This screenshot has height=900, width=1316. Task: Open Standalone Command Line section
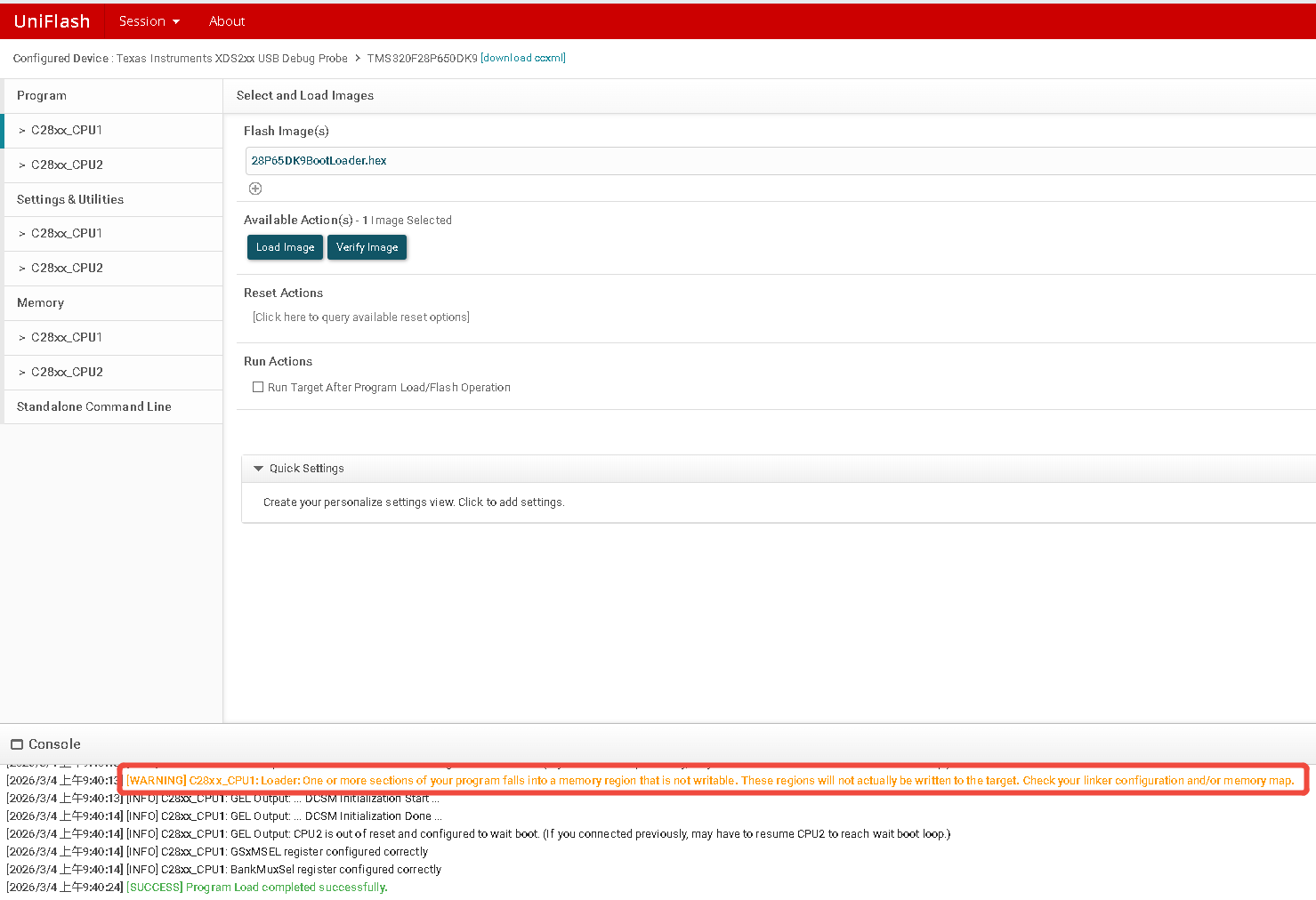[113, 407]
